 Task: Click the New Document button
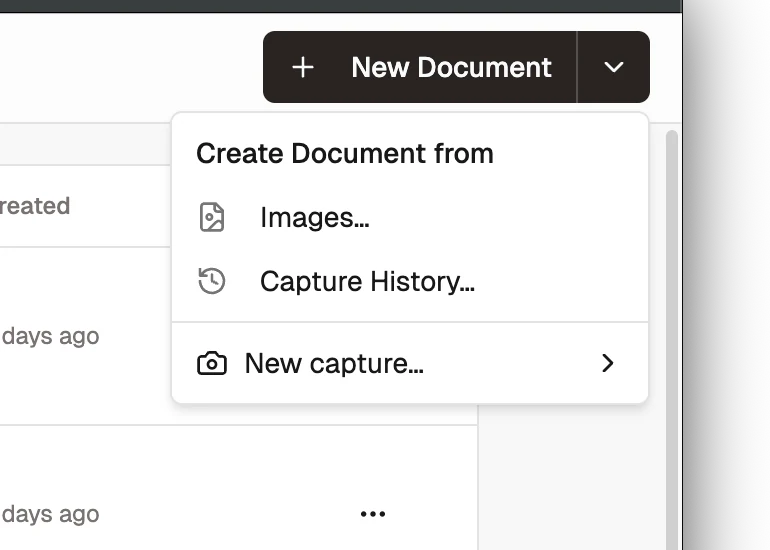[420, 67]
